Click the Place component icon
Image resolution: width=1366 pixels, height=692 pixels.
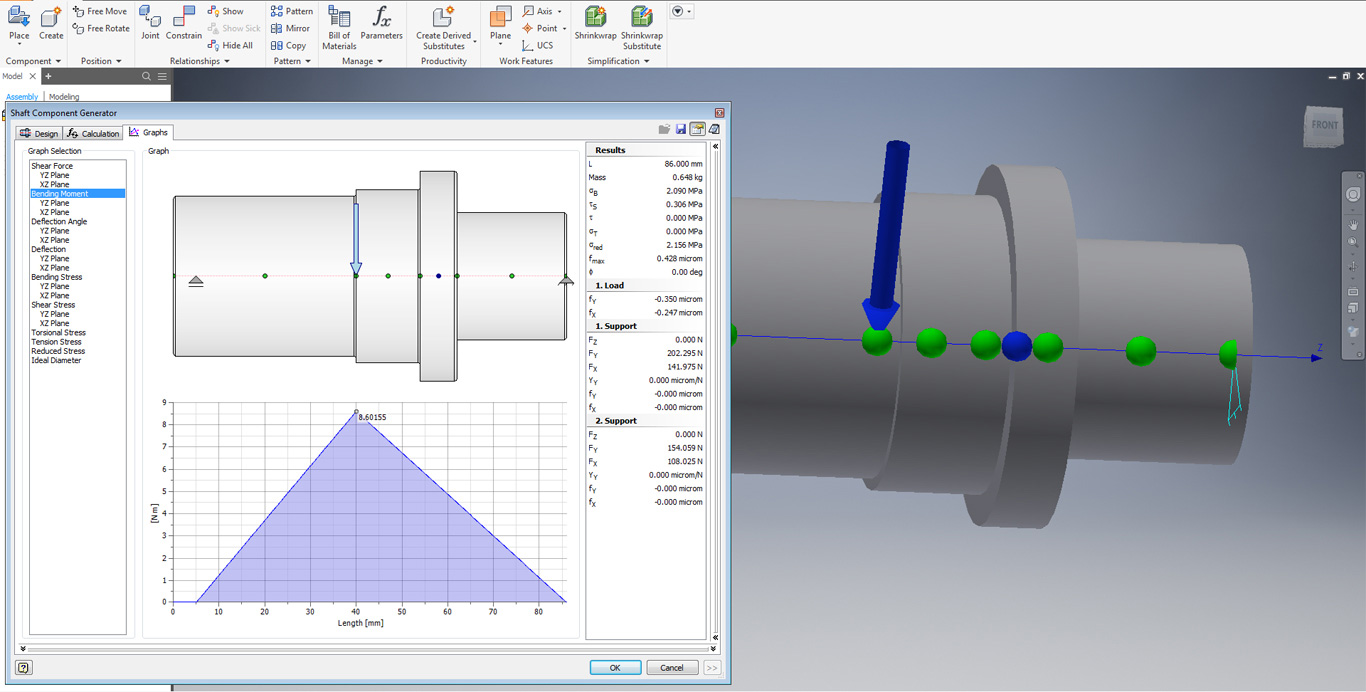19,17
